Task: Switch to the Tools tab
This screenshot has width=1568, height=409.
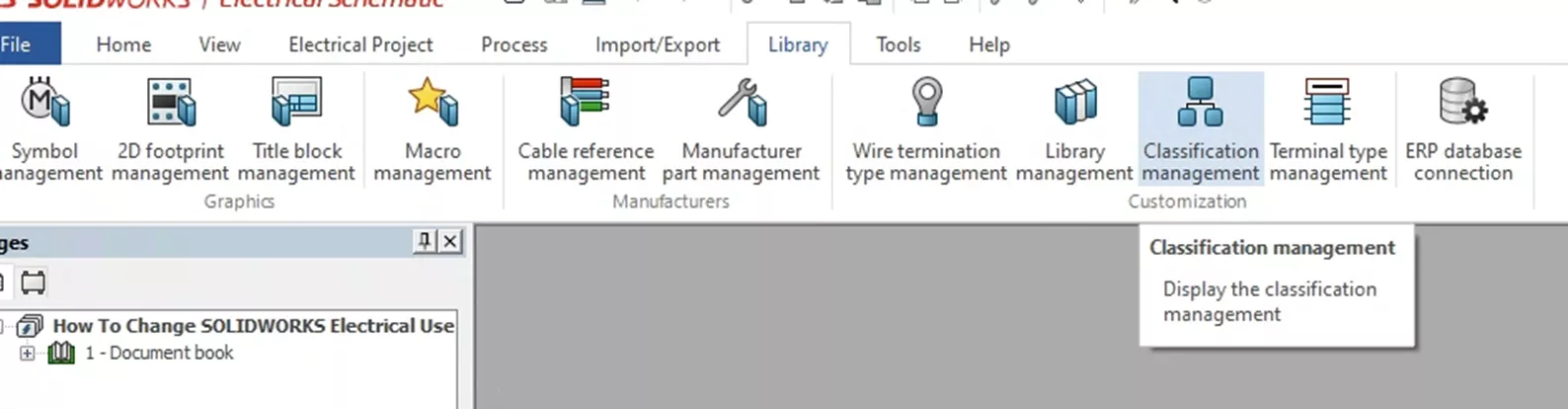Action: (898, 44)
